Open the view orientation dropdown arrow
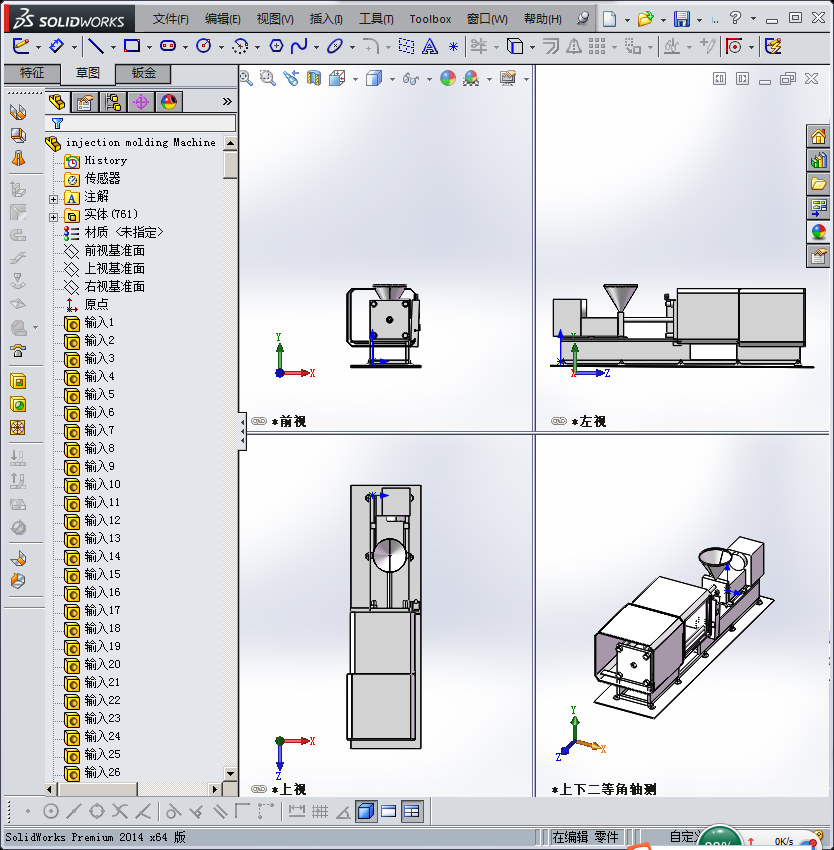Image resolution: width=834 pixels, height=850 pixels. [x=355, y=80]
